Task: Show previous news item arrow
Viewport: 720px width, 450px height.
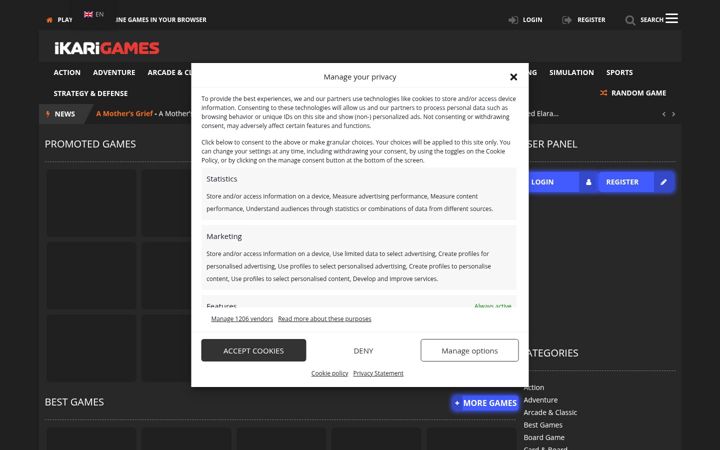Action: (x=664, y=114)
